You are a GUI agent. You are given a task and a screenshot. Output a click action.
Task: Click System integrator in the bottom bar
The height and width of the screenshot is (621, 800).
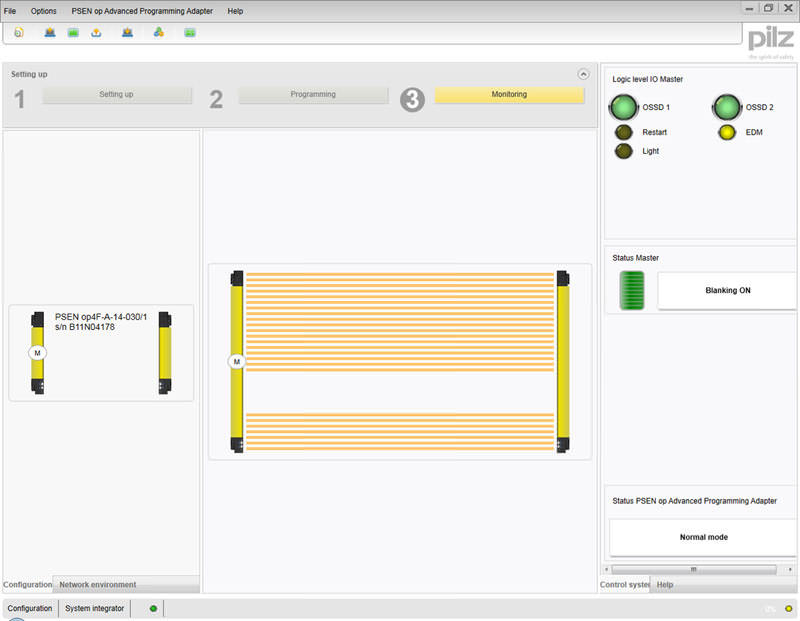click(94, 608)
